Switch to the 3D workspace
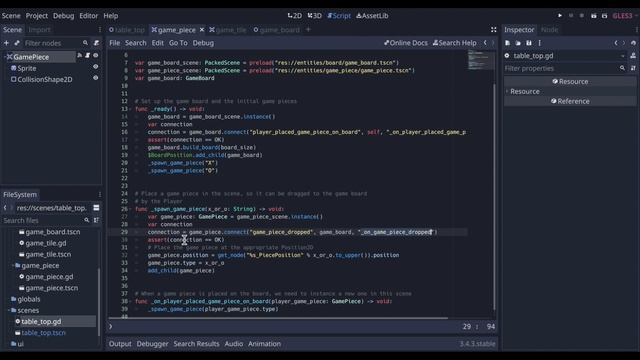640x360 pixels. tap(315, 16)
